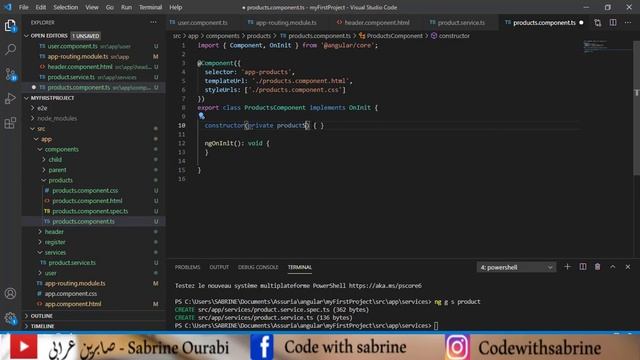
Task: Click constructor in the breadcrumb
Action: (454, 36)
